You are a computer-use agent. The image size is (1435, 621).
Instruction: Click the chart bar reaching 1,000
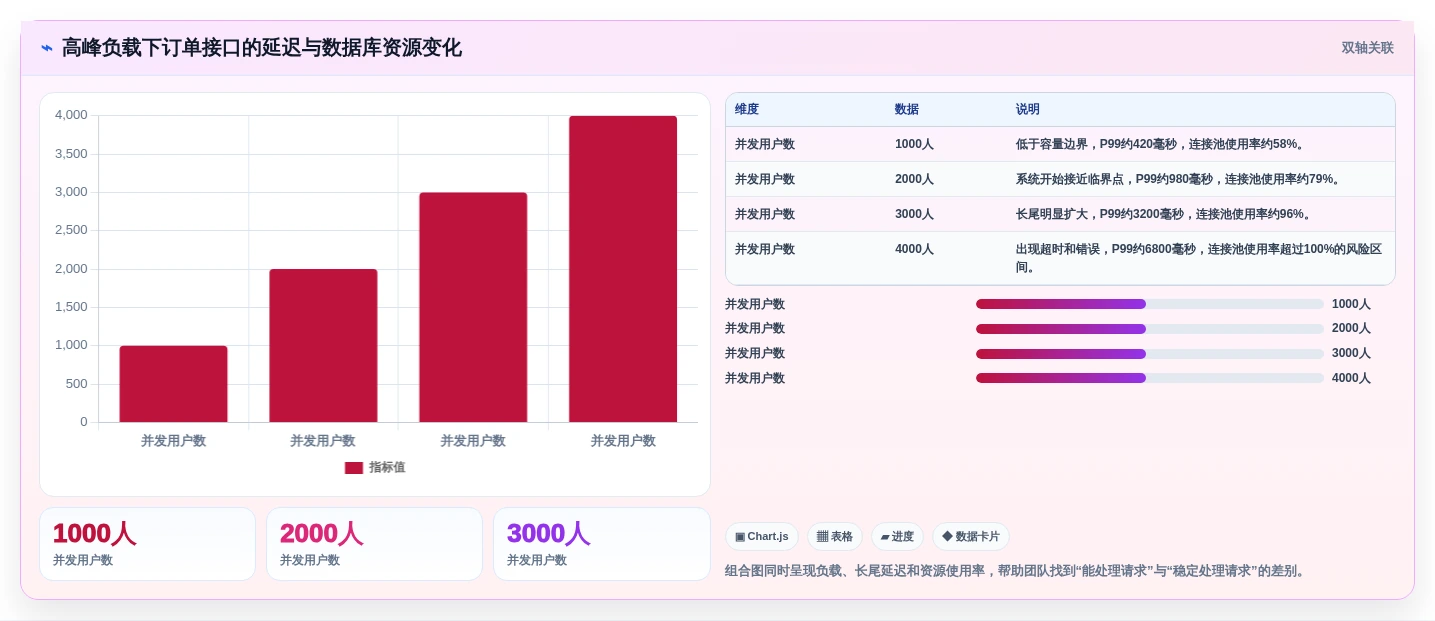tap(174, 384)
